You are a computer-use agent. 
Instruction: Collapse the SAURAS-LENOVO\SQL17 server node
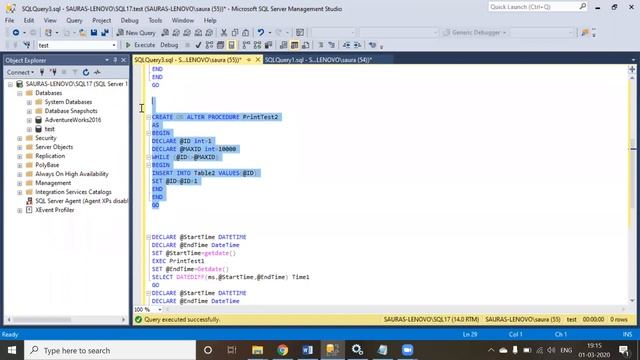coord(10,84)
